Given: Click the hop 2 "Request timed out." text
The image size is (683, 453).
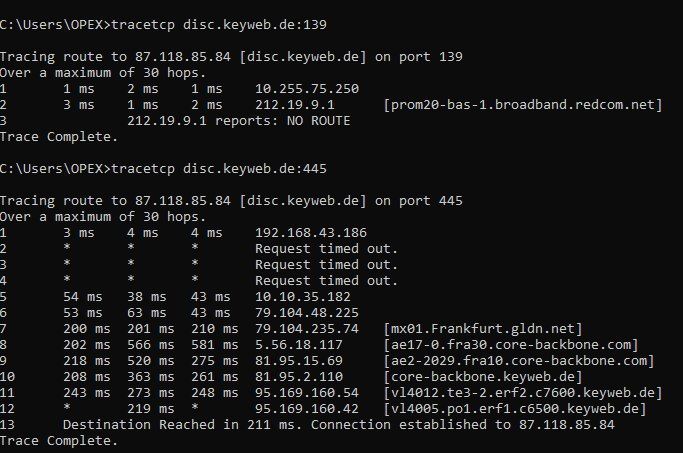Looking at the screenshot, I should coord(326,249).
